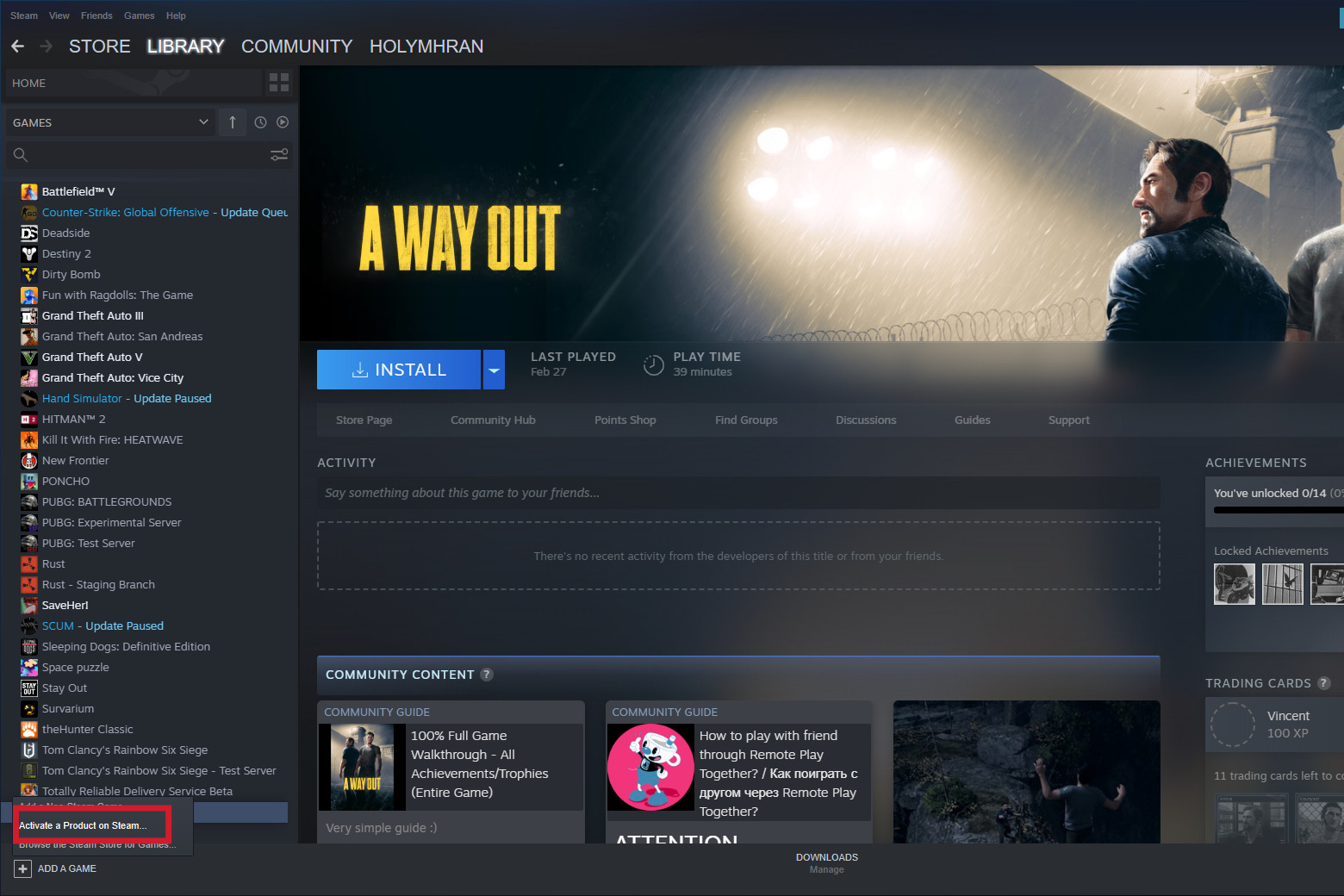Screen dimensions: 1344x896
Task: Click the Rust game icon
Action: coord(29,564)
